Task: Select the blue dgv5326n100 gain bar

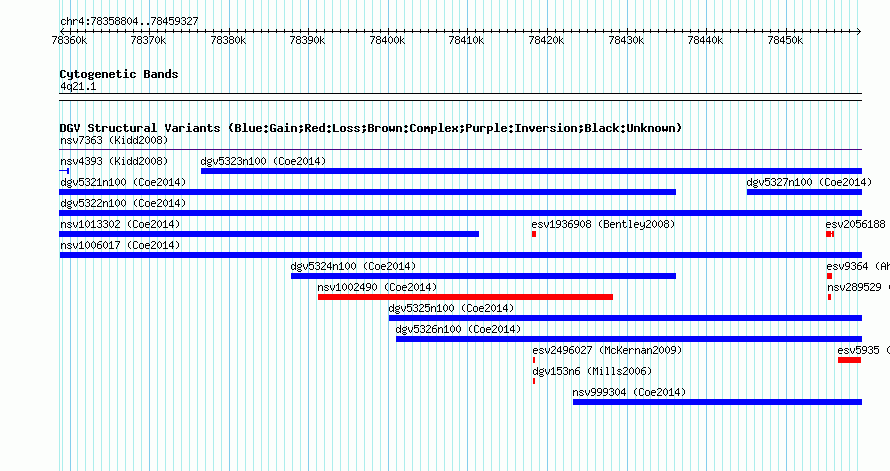Action: coord(629,339)
